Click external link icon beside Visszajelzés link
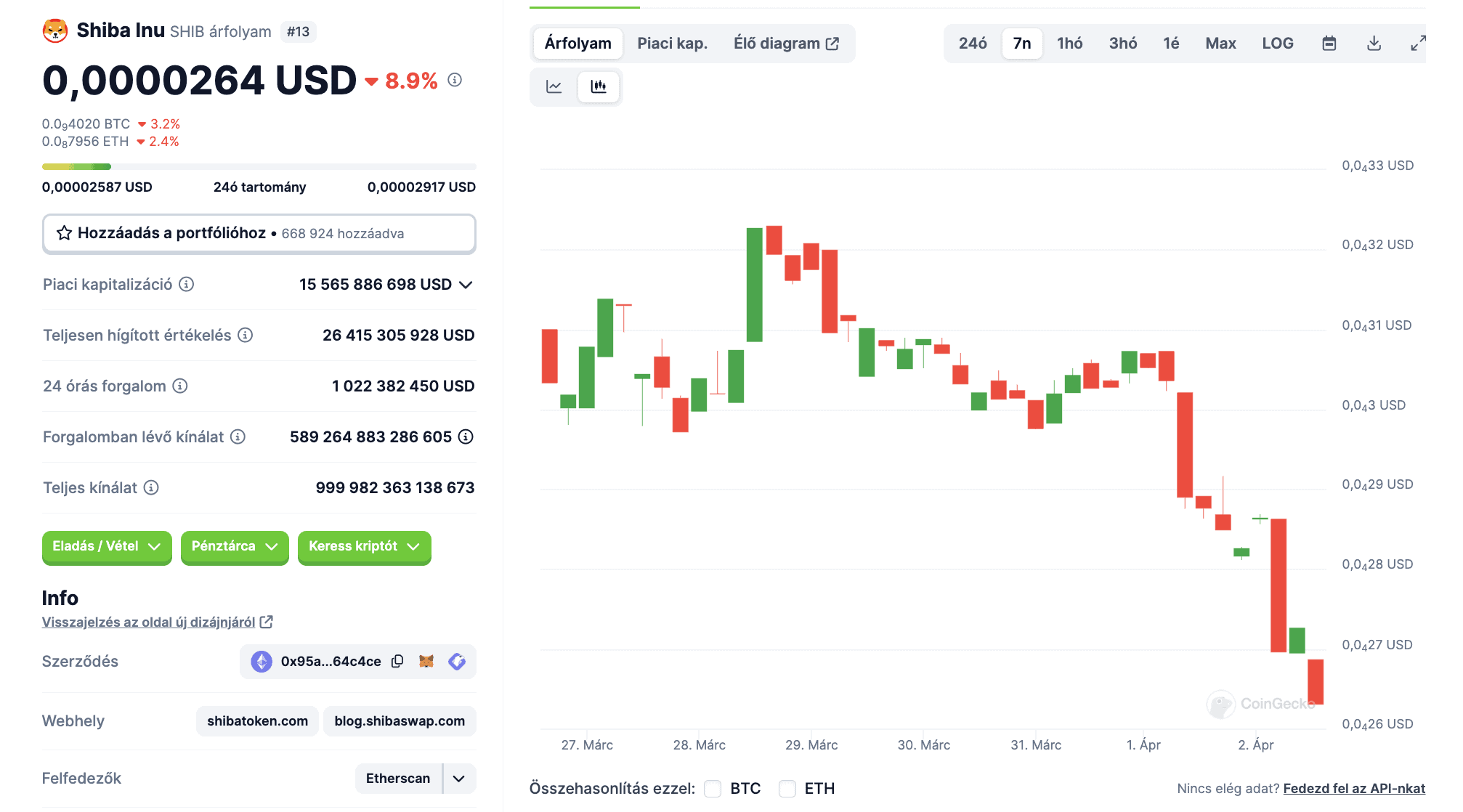 267,622
